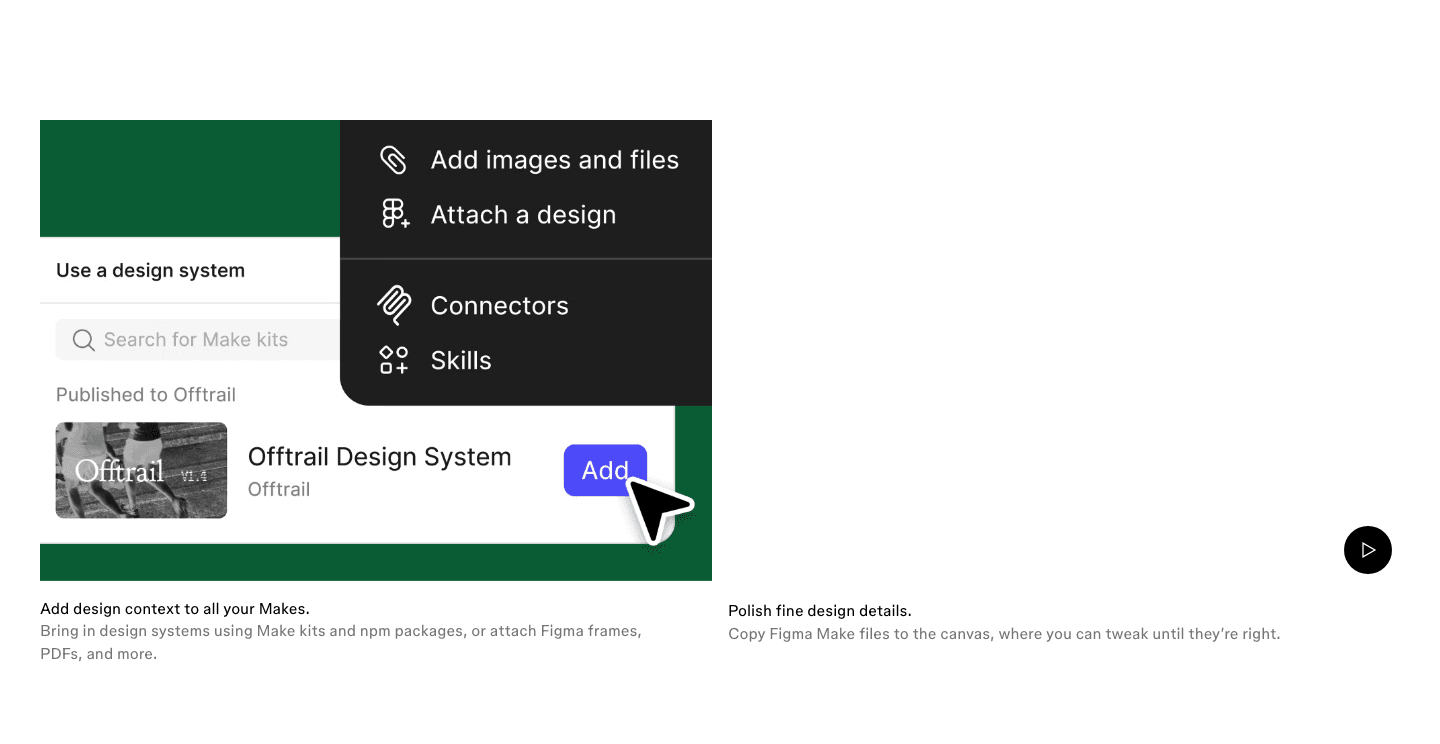Choose Attach a design
This screenshot has height=744, width=1440.
pos(523,215)
